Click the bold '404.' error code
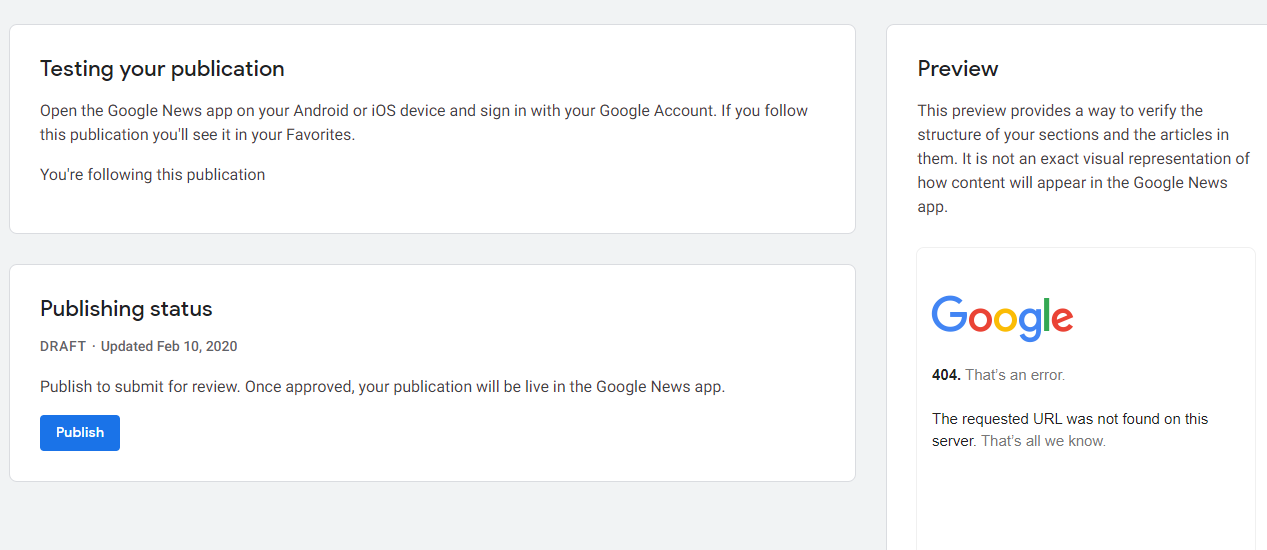1267x550 pixels. (x=946, y=375)
